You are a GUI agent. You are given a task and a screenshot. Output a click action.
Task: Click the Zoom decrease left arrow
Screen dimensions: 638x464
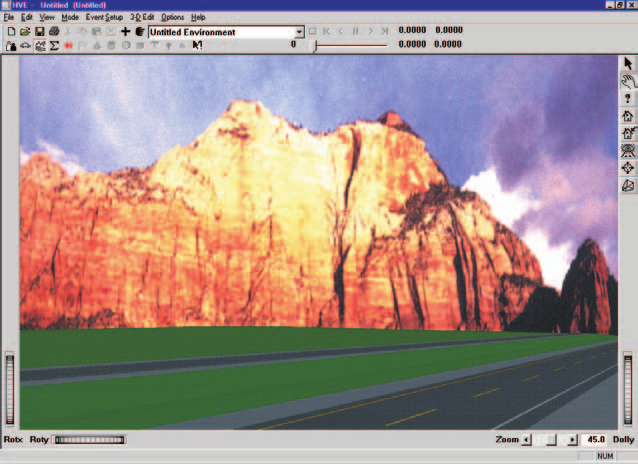527,440
